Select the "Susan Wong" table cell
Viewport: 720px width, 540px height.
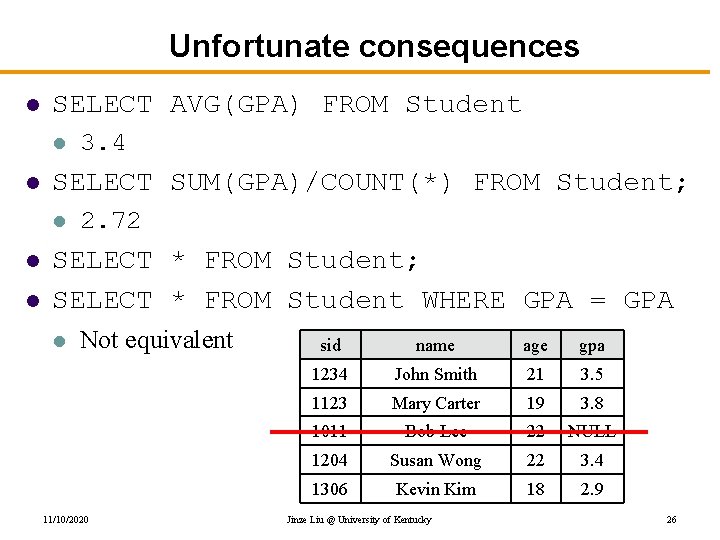tap(435, 460)
